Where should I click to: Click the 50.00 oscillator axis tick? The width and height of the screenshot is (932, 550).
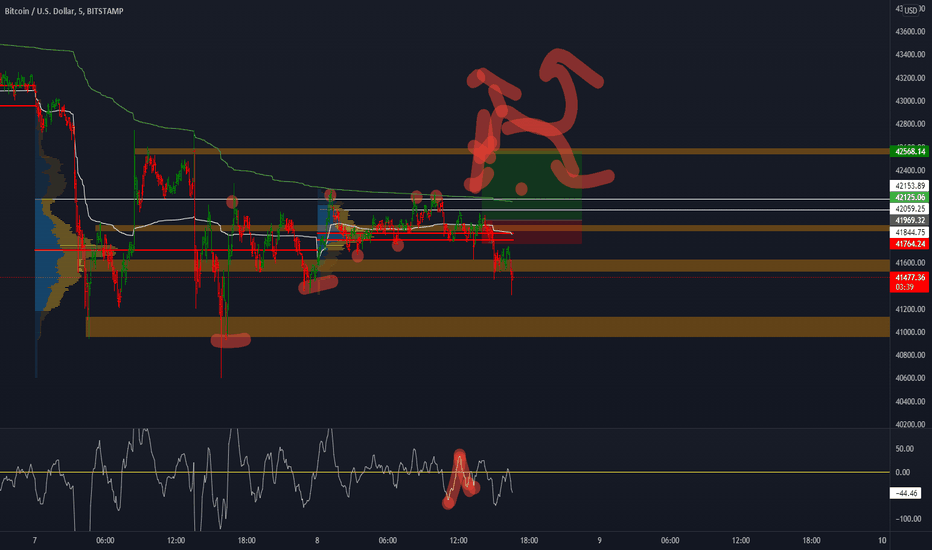pyautogui.click(x=903, y=448)
